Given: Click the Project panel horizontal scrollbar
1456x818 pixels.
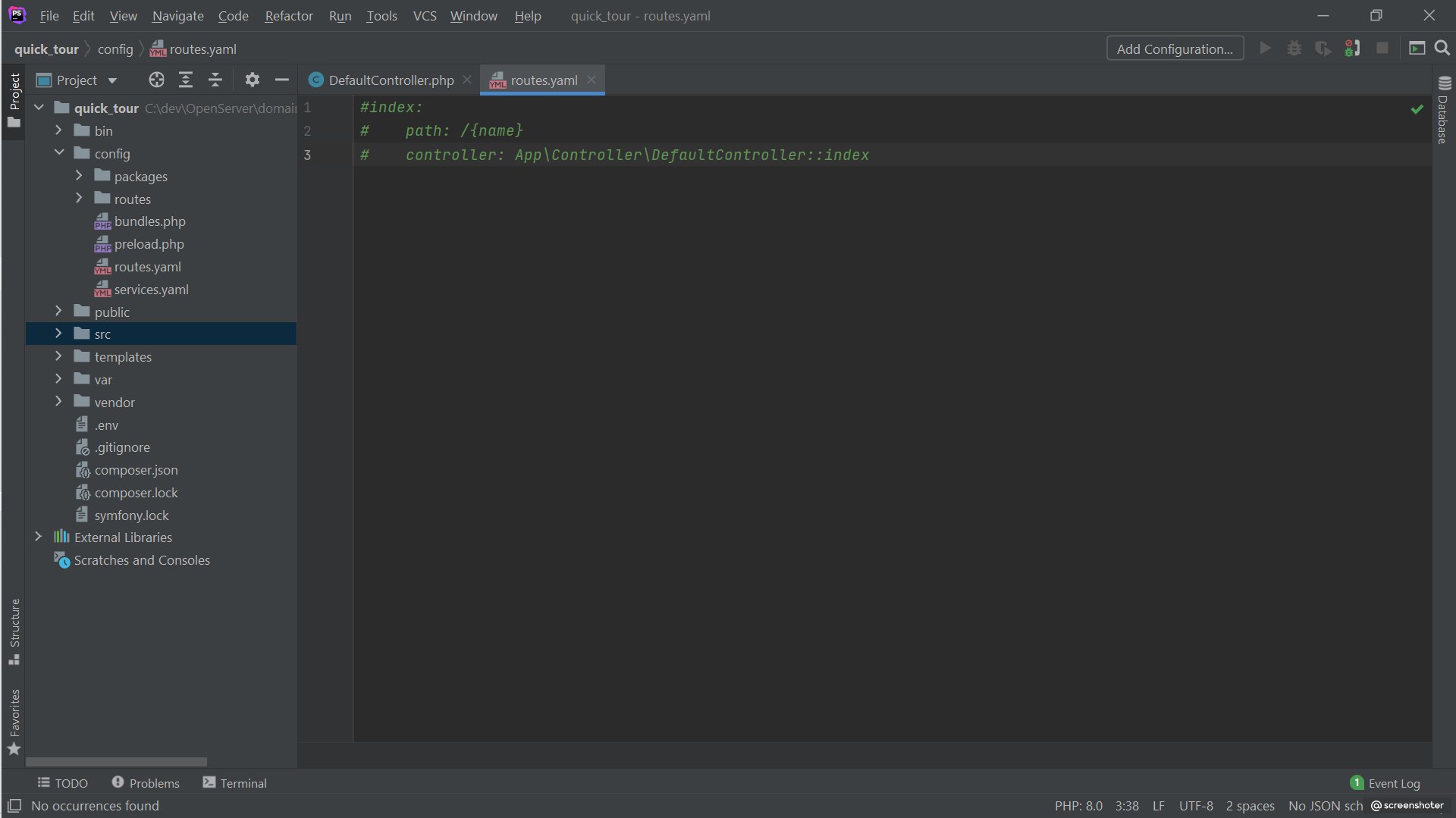Looking at the screenshot, I should pyautogui.click(x=116, y=761).
